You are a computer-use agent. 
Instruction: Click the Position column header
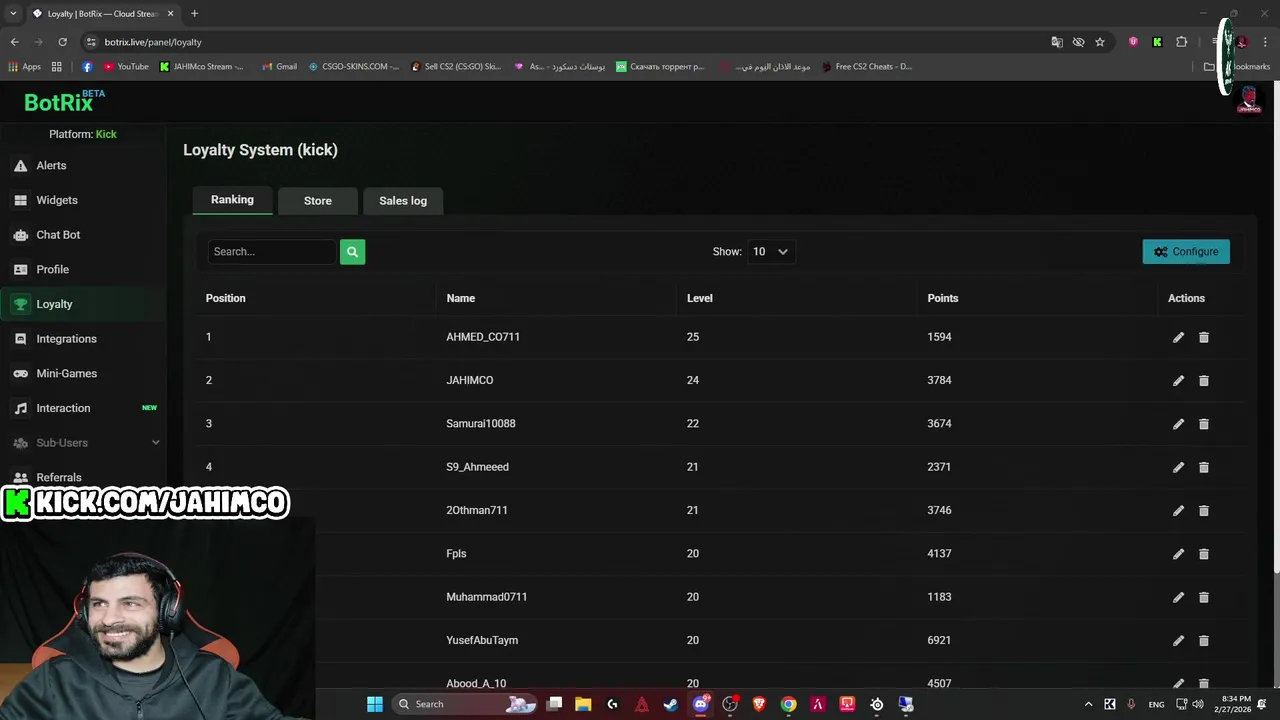click(x=225, y=298)
